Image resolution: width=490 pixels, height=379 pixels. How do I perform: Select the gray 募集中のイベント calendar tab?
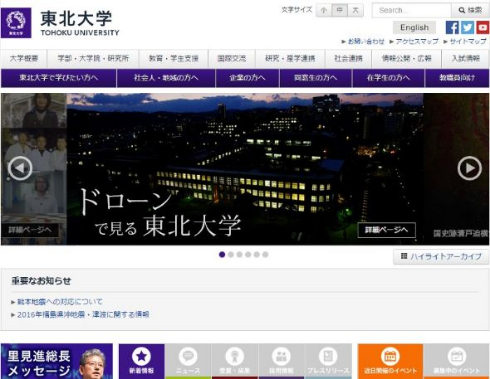(x=456, y=361)
